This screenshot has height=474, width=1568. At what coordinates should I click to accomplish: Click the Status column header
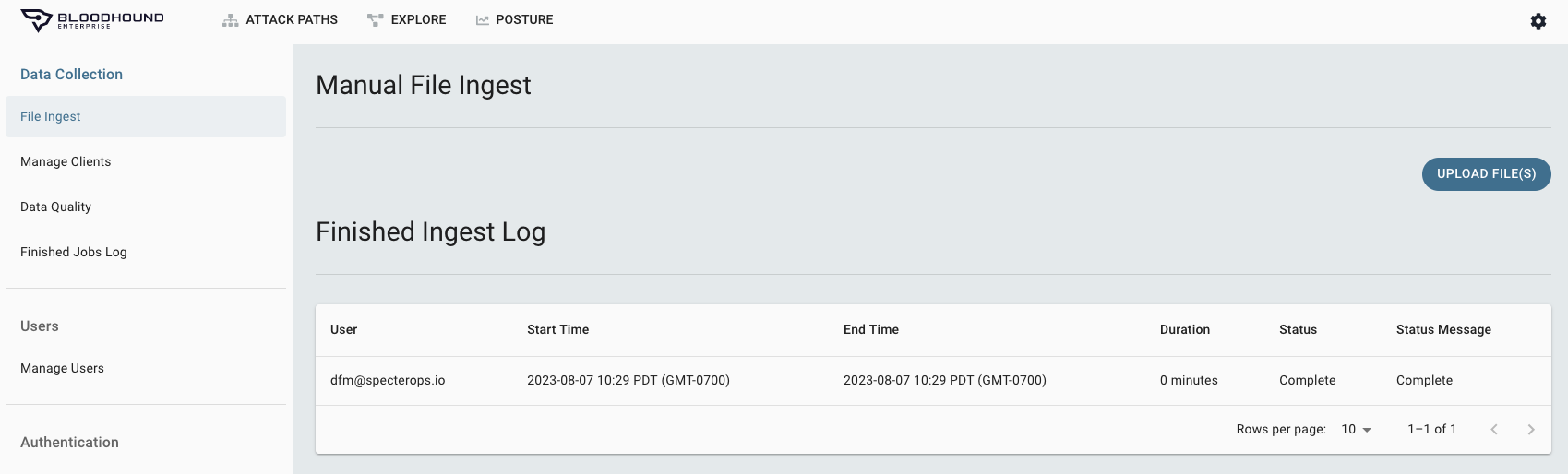[1298, 330]
